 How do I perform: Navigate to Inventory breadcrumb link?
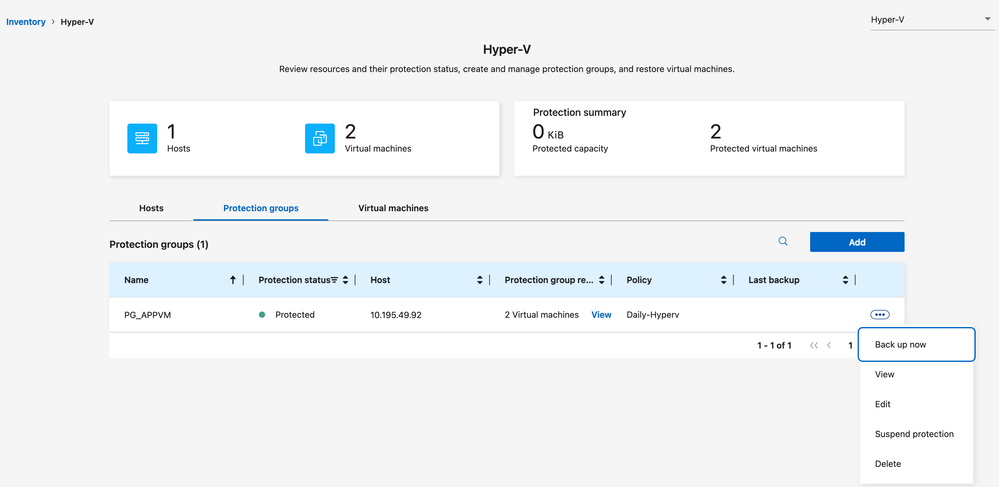tap(26, 21)
